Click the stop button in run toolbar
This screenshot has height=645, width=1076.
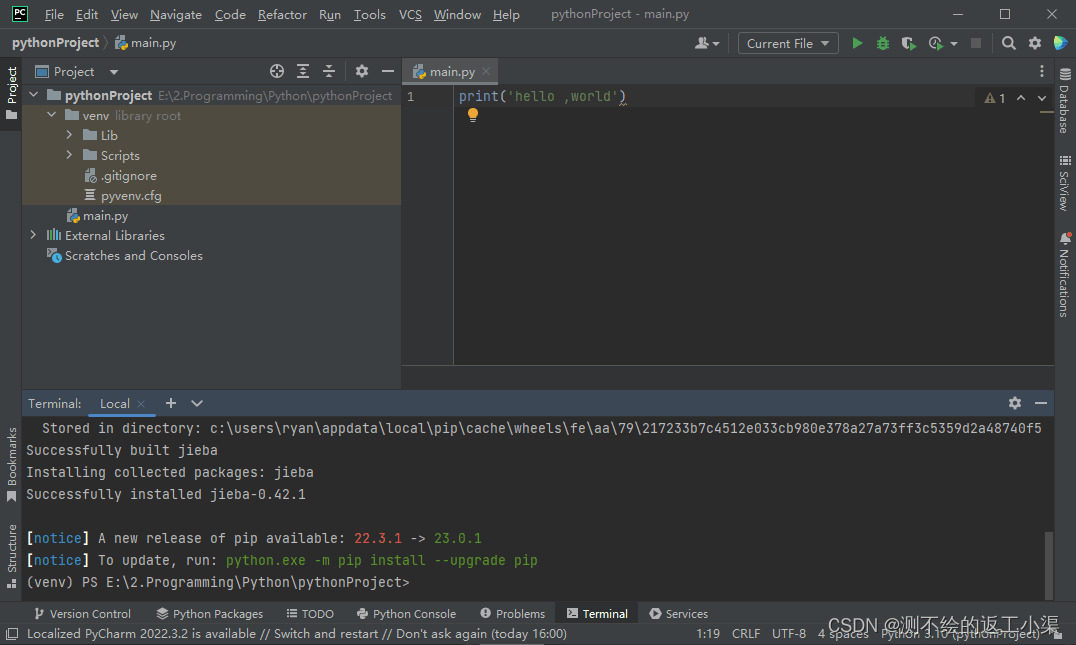coord(976,43)
